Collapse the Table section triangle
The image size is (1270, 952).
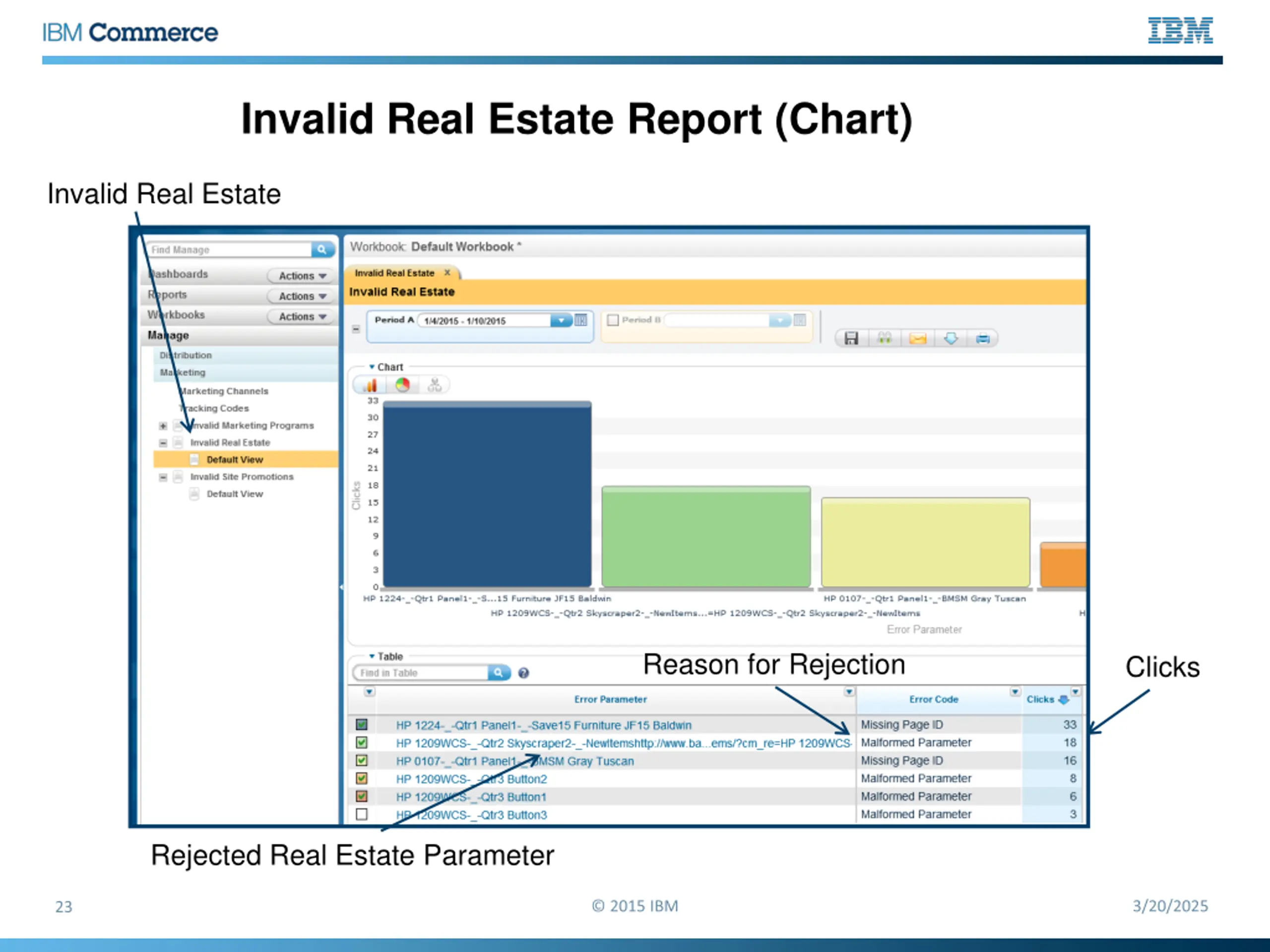[372, 656]
